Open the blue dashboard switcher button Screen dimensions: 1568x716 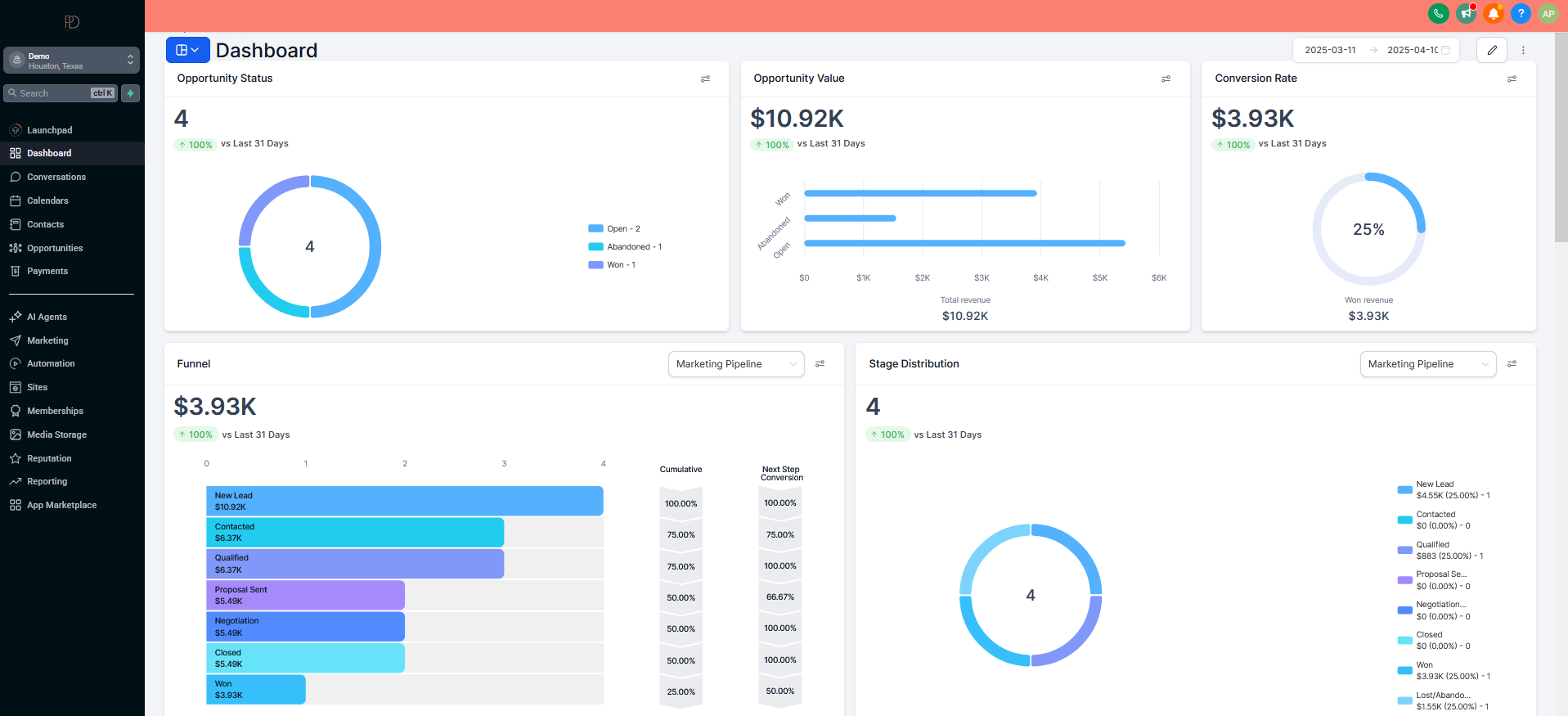(187, 50)
